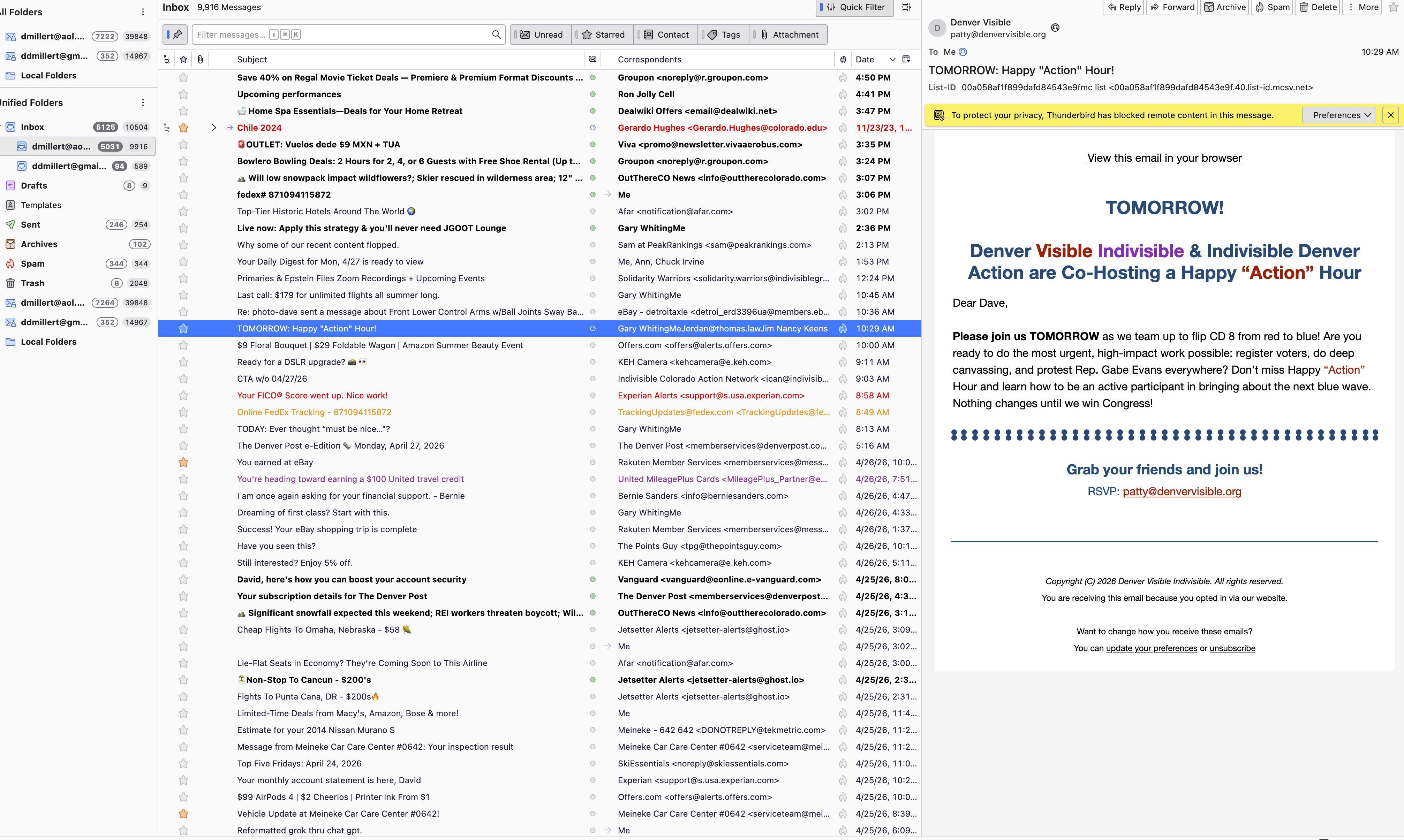Image resolution: width=1404 pixels, height=840 pixels.
Task: Click the magnifier in filter box
Action: (x=496, y=35)
